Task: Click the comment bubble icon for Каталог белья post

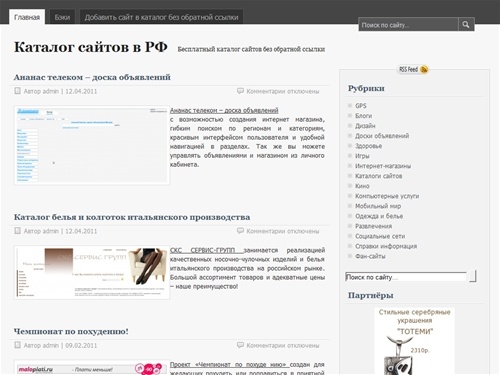Action: coord(240,231)
